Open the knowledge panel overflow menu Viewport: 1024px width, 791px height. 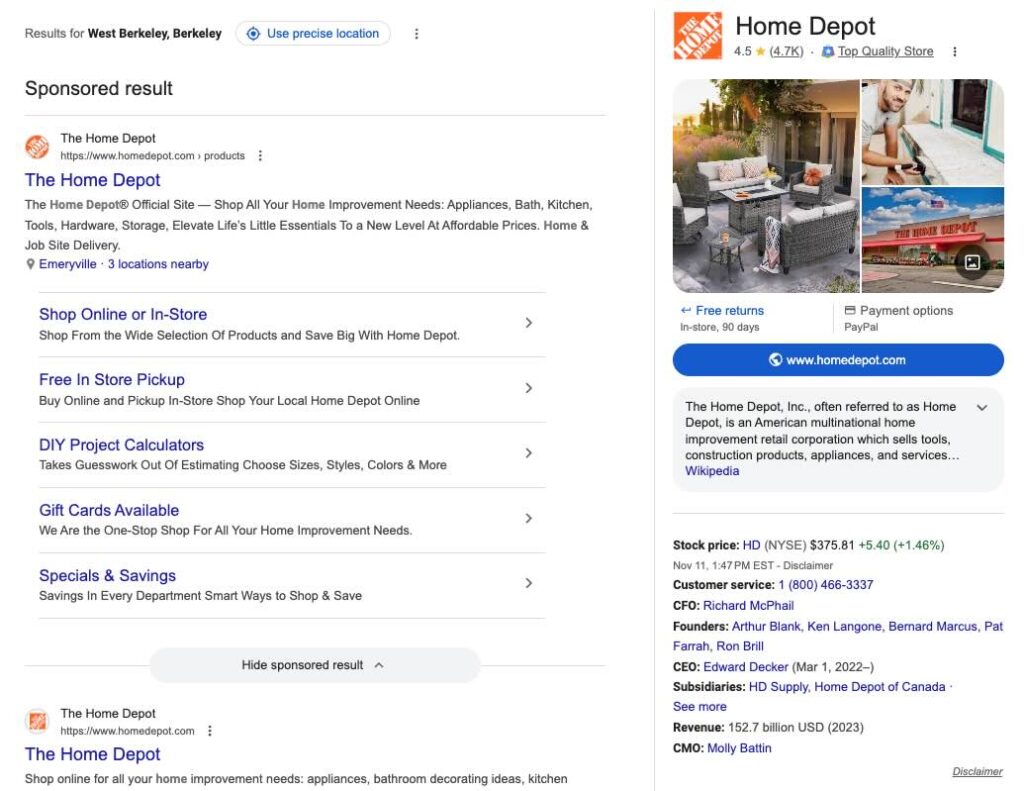(x=956, y=51)
